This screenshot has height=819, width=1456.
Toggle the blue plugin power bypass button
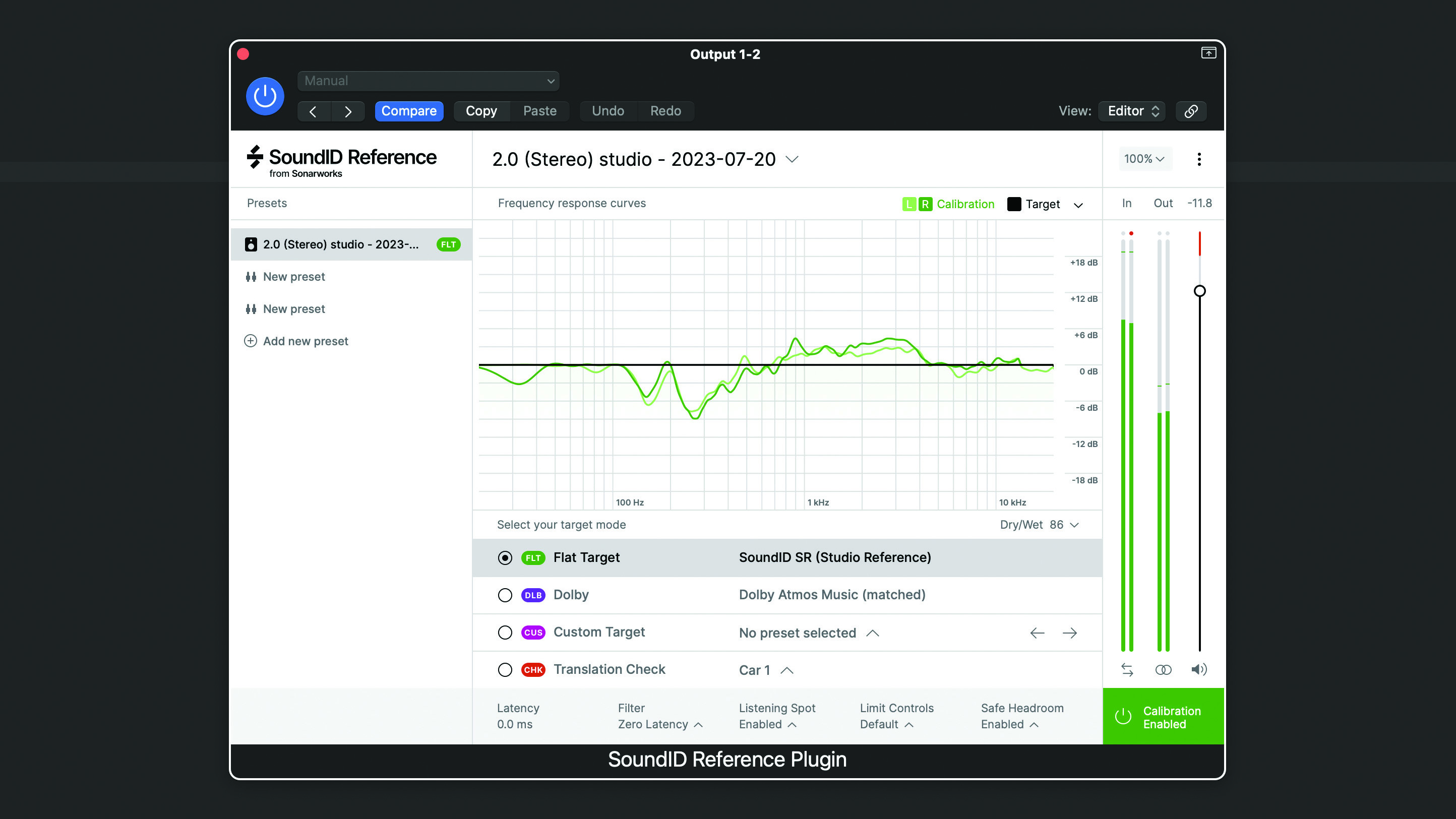[265, 97]
